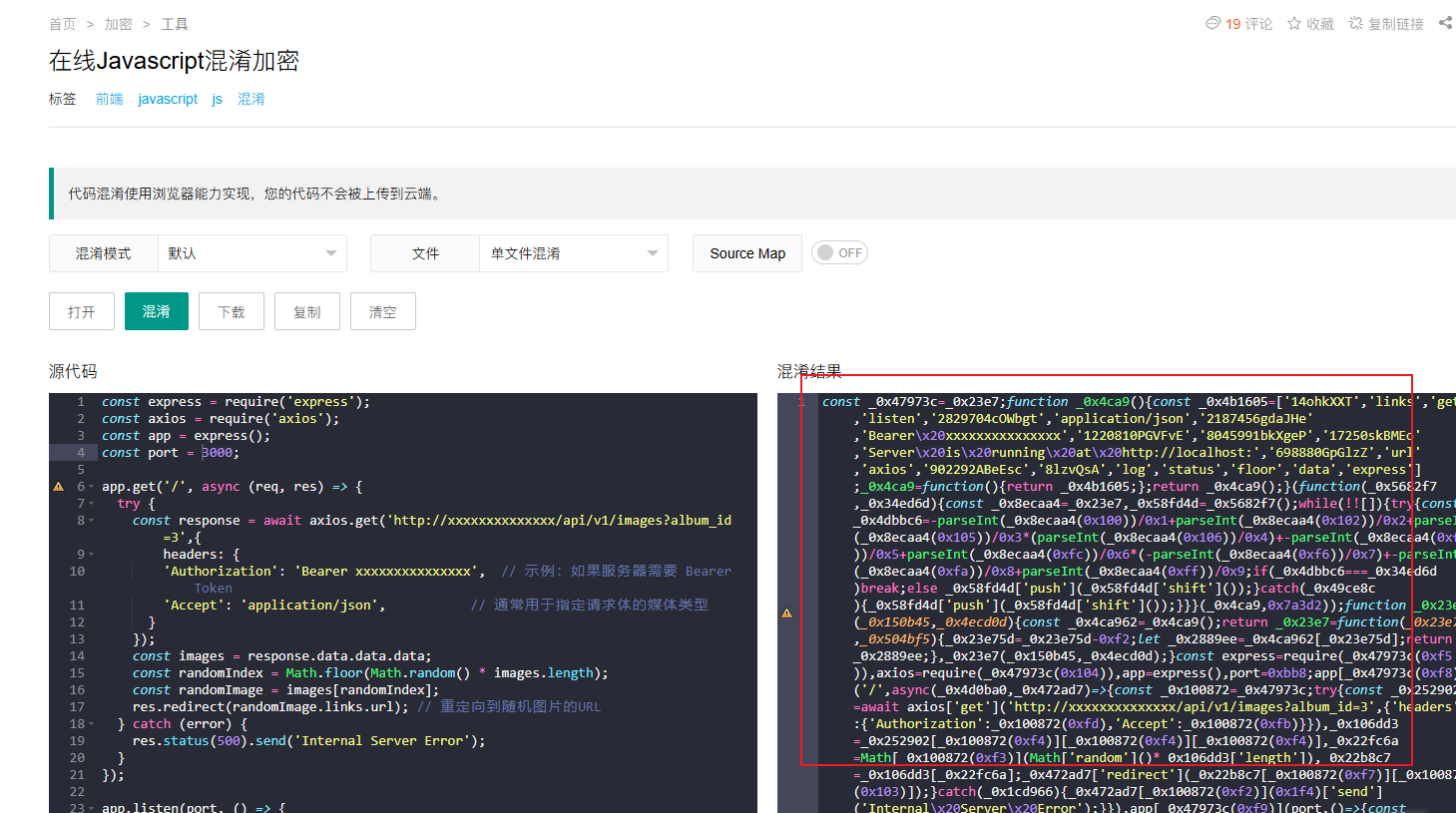
Task: Click the 清空 button
Action: tap(383, 311)
